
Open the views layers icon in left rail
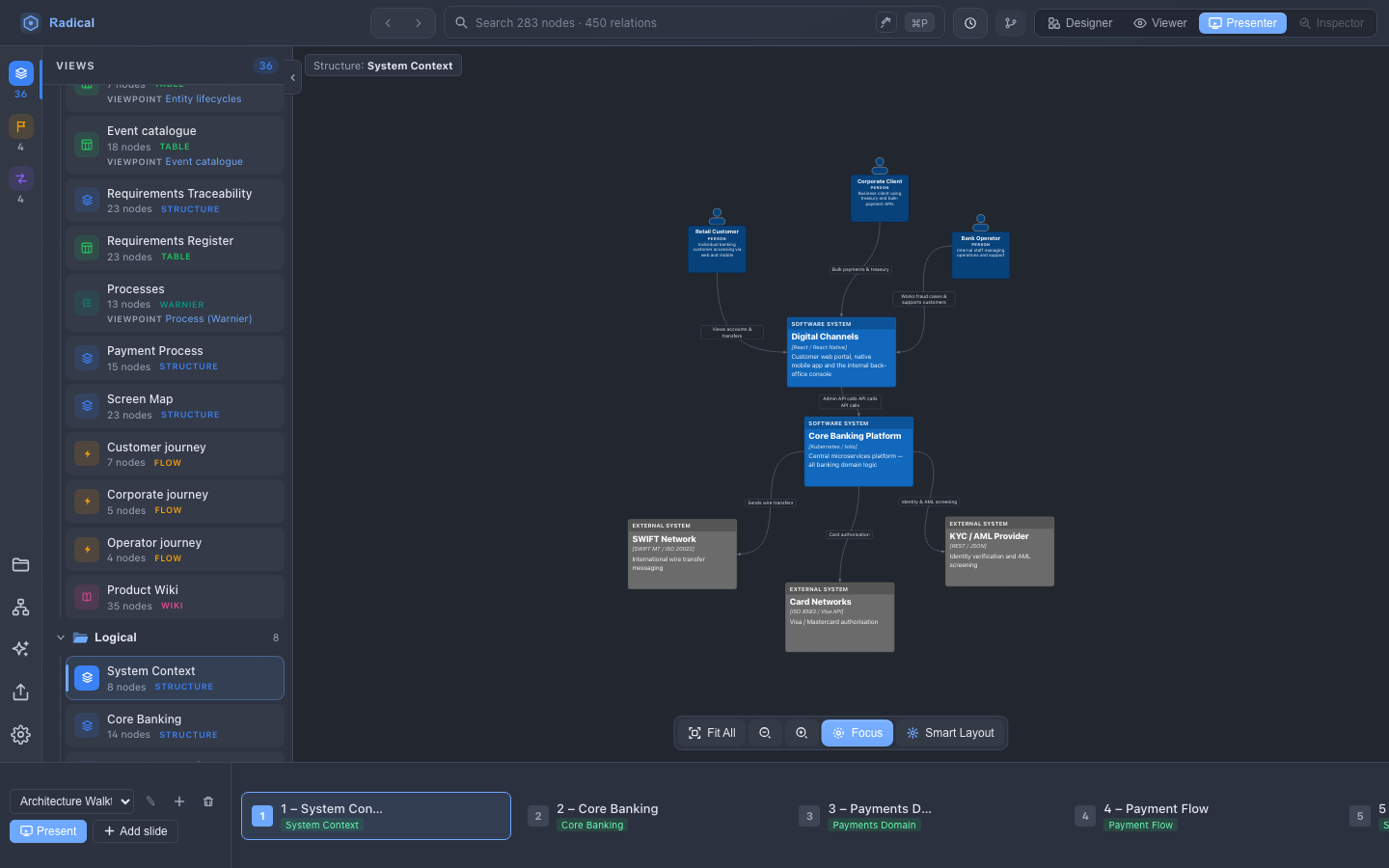coord(21,73)
